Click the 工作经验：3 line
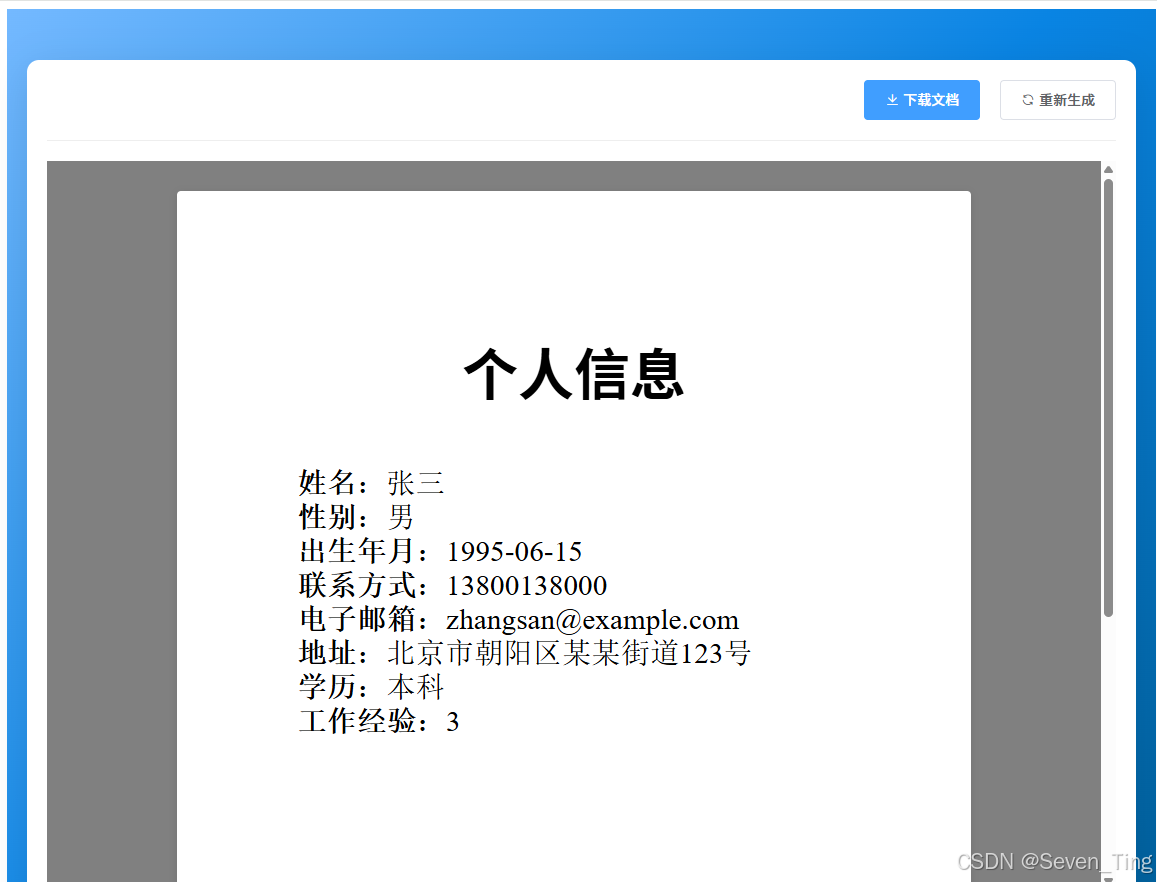Screen dimensions: 1157x882 click(379, 721)
